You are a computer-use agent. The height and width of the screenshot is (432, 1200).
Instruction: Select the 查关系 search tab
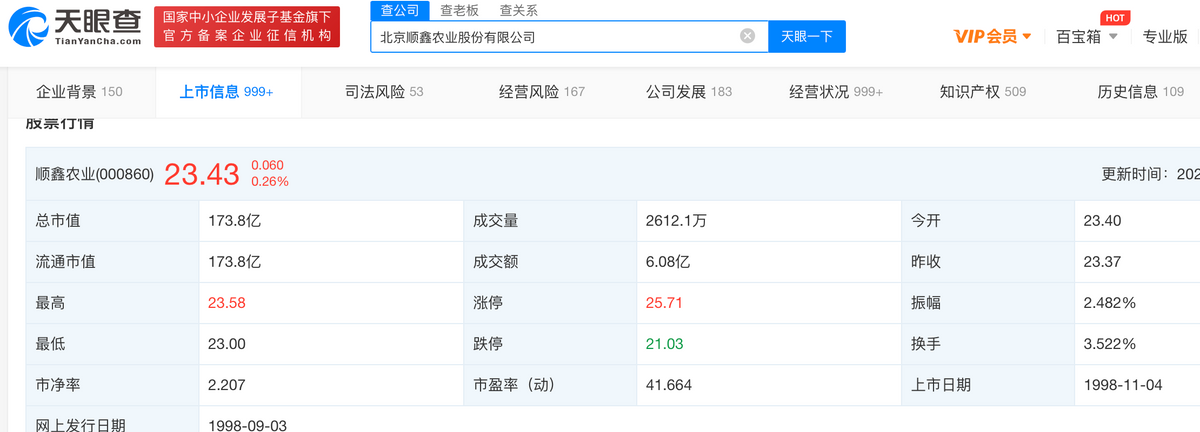pyautogui.click(x=518, y=10)
